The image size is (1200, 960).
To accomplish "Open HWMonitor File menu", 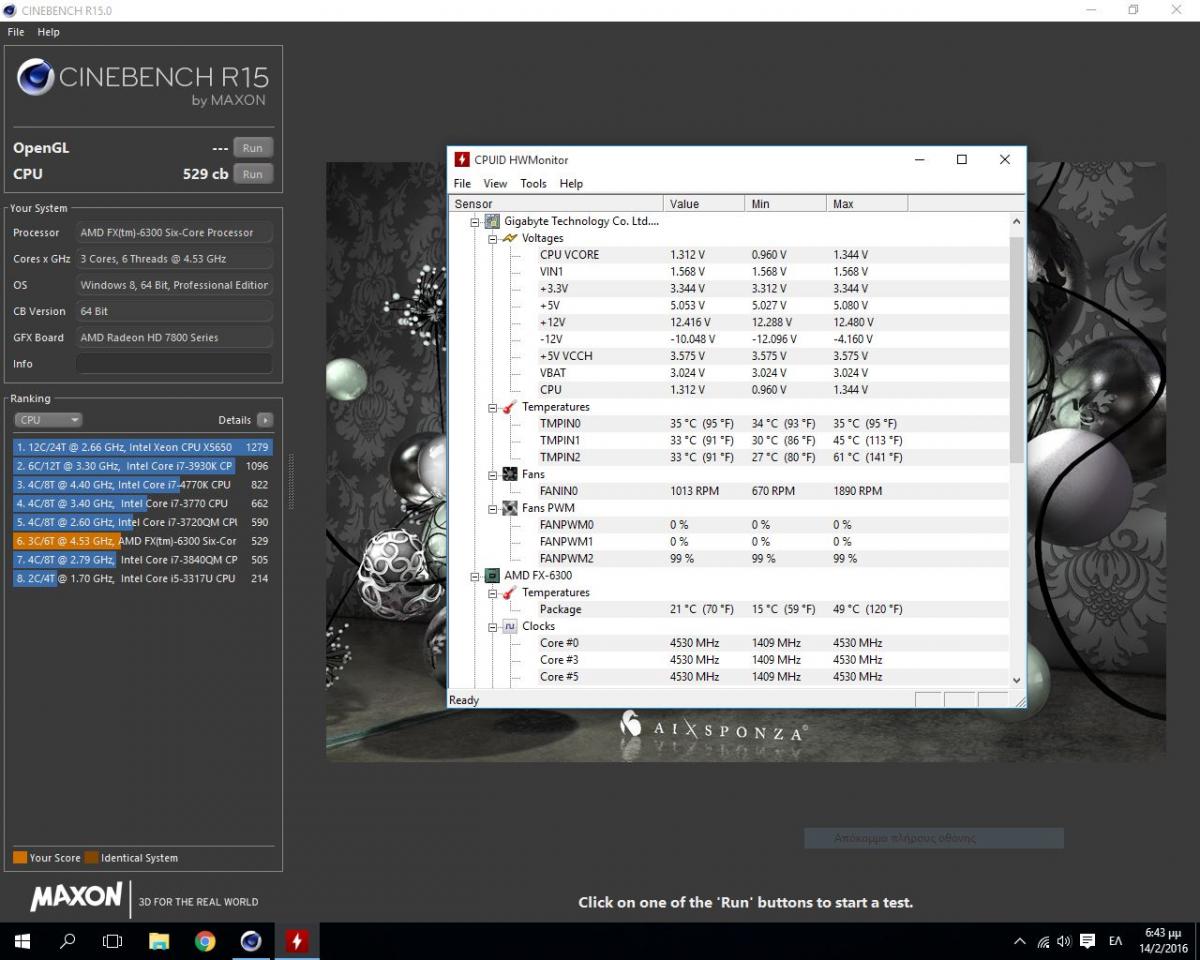I will [x=462, y=184].
